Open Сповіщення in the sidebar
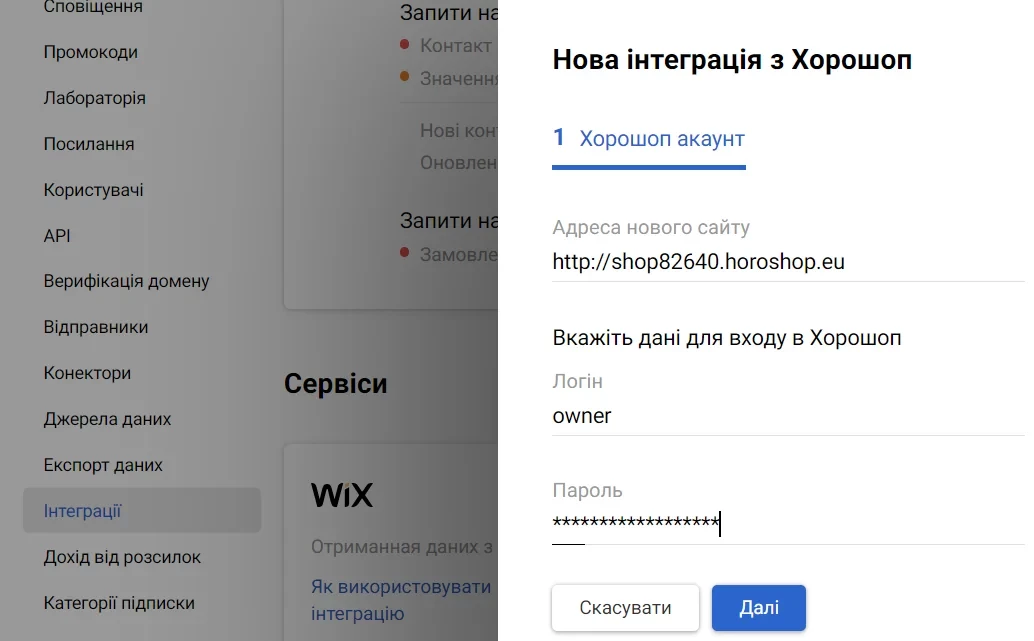1034x641 pixels. click(93, 7)
